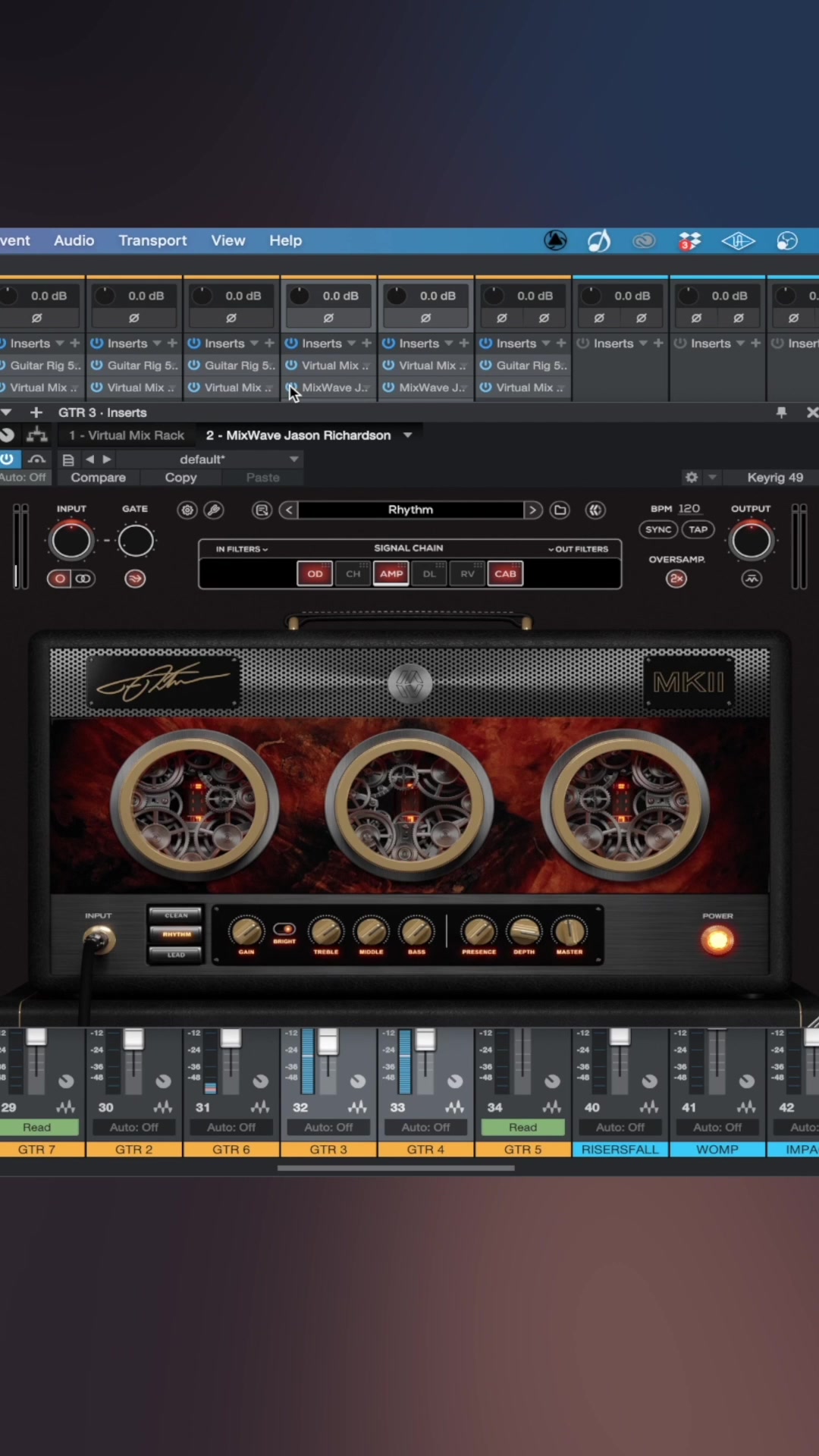Click the gate arrows icon below GATE knob
This screenshot has width=819, height=1456.
click(135, 579)
